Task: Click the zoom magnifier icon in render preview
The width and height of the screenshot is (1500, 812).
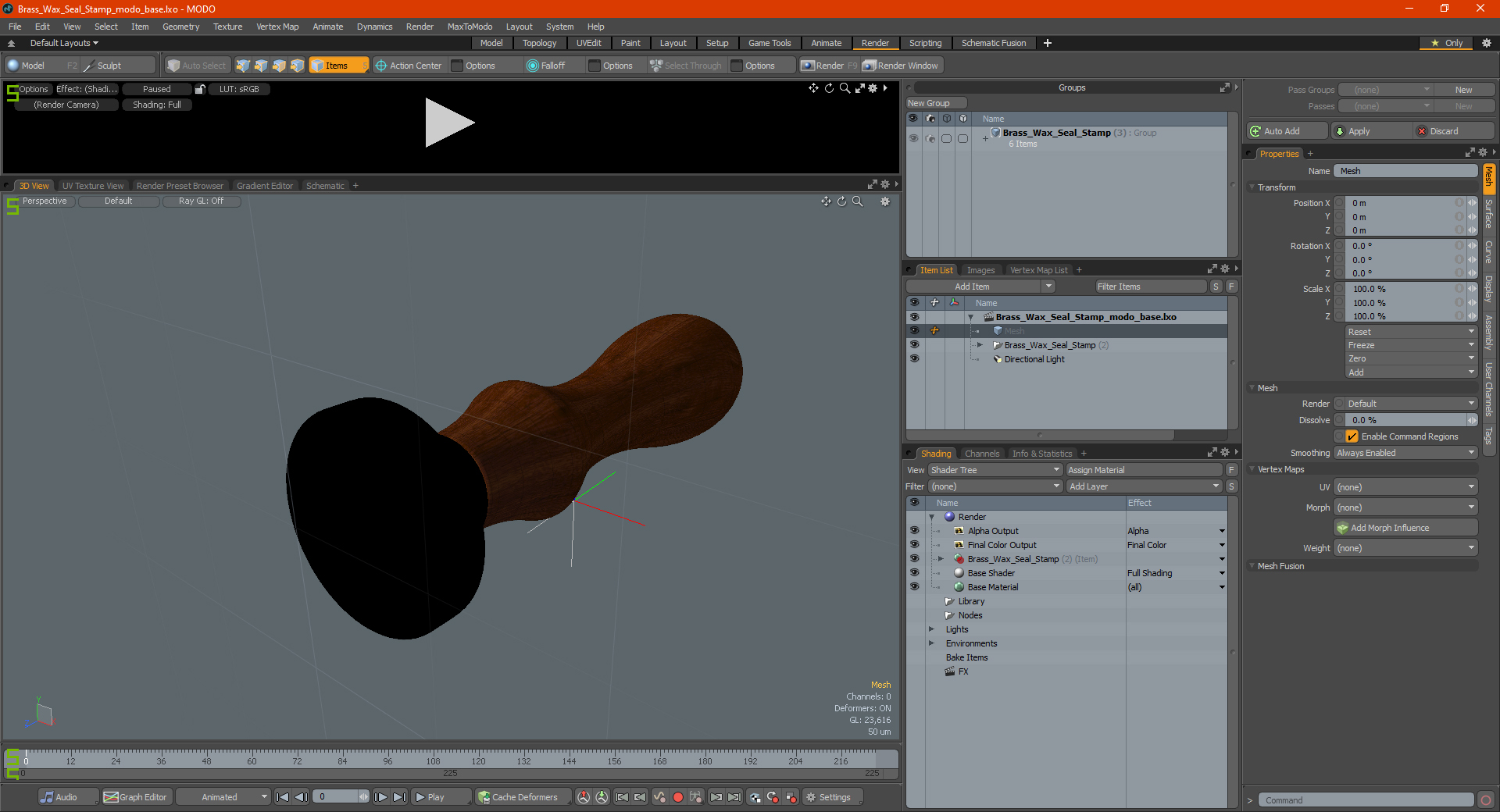Action: [x=845, y=88]
